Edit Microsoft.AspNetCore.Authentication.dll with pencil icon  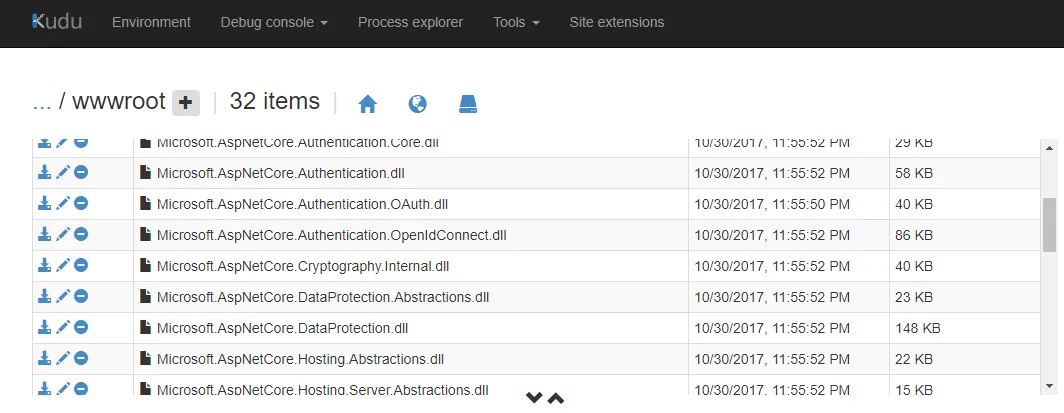coord(62,172)
